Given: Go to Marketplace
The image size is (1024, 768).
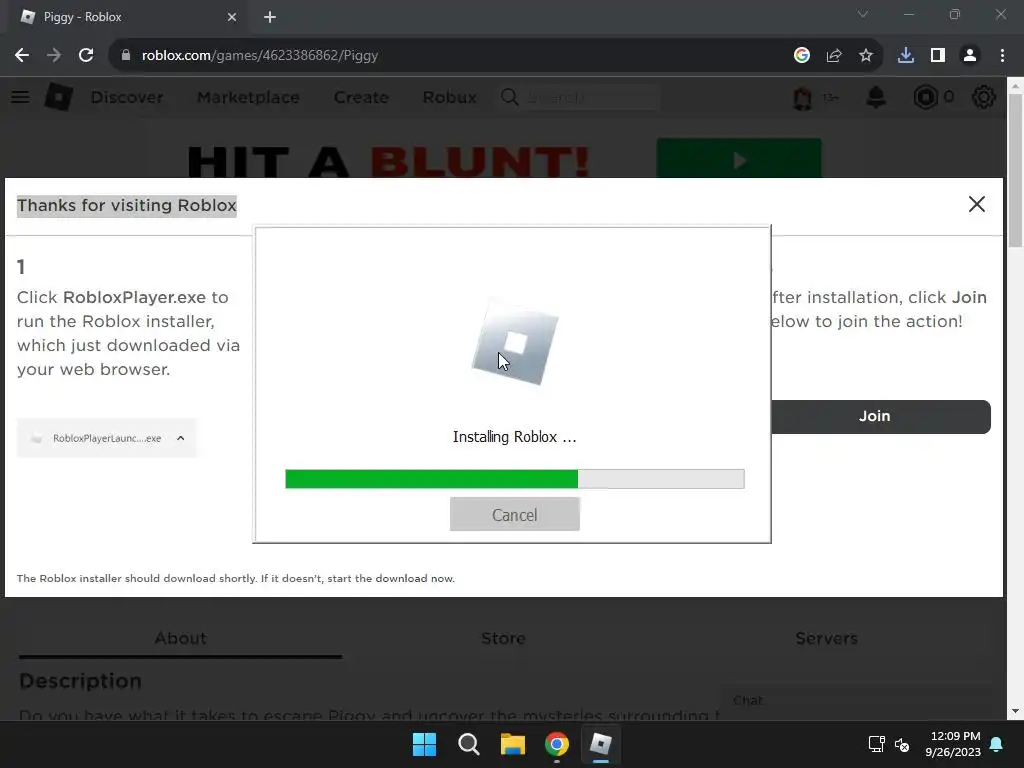Looking at the screenshot, I should 248,97.
